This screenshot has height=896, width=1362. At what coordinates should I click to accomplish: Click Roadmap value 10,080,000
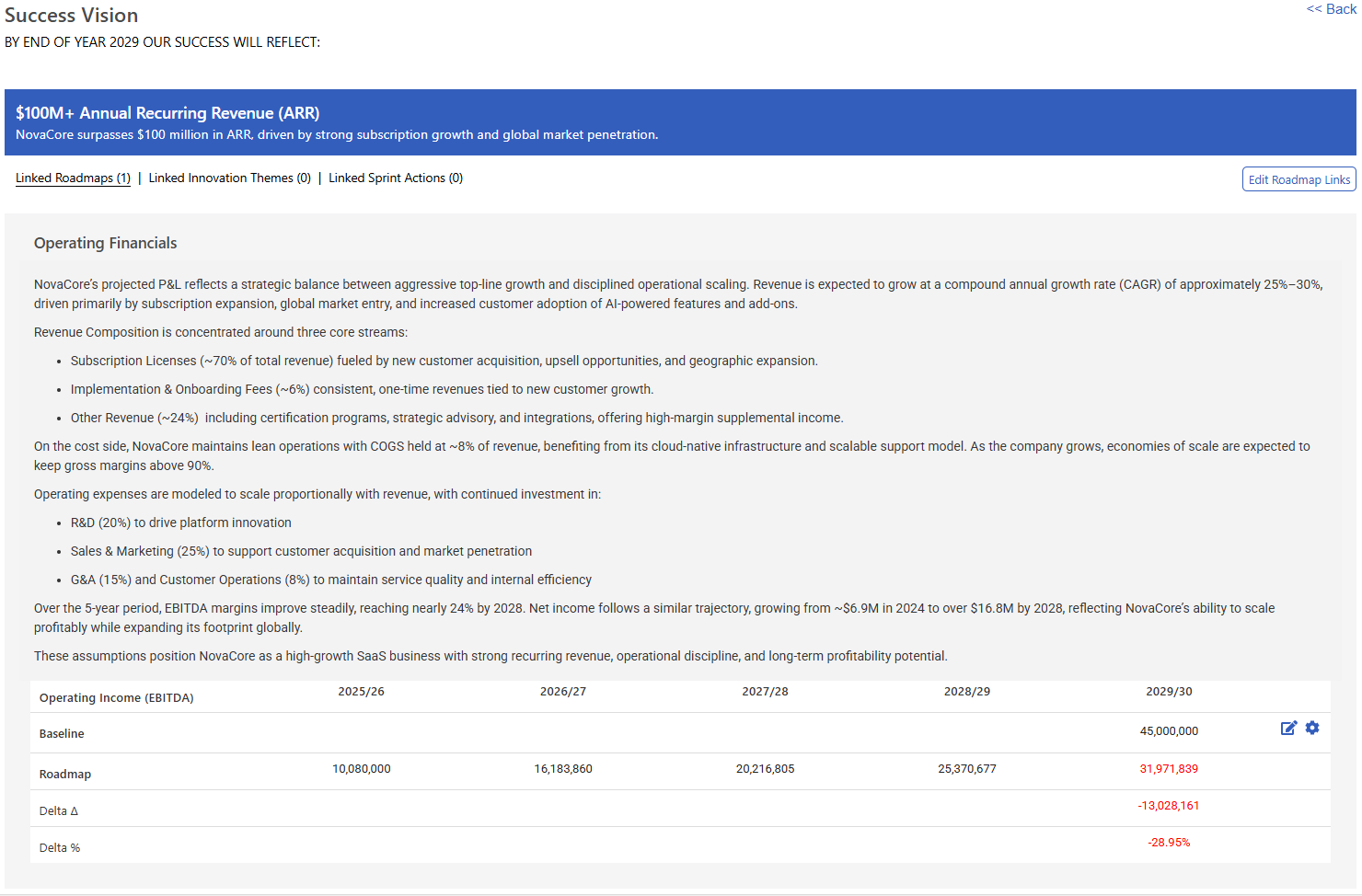(x=361, y=769)
